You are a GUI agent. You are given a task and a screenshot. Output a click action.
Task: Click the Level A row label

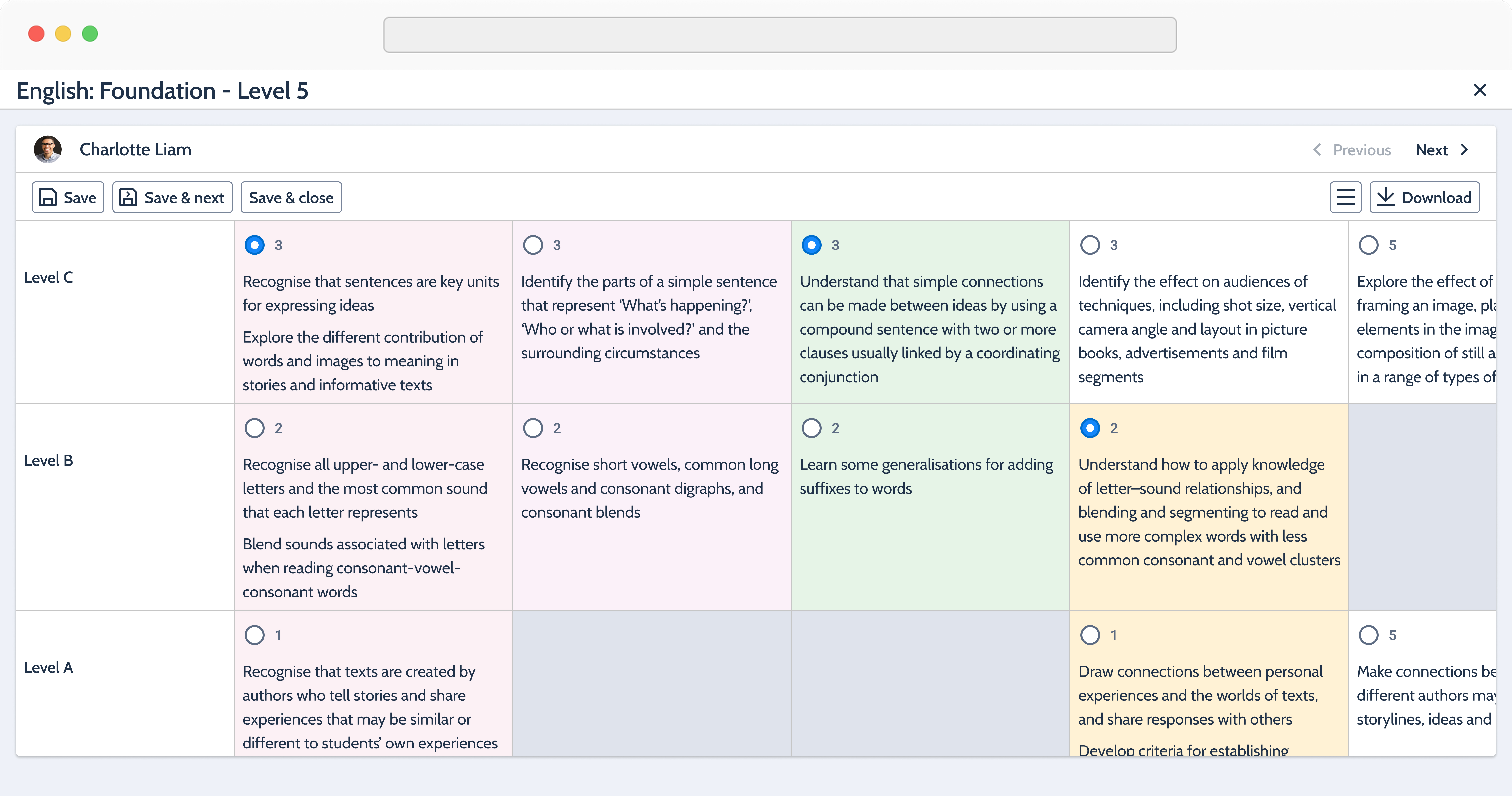pos(49,667)
